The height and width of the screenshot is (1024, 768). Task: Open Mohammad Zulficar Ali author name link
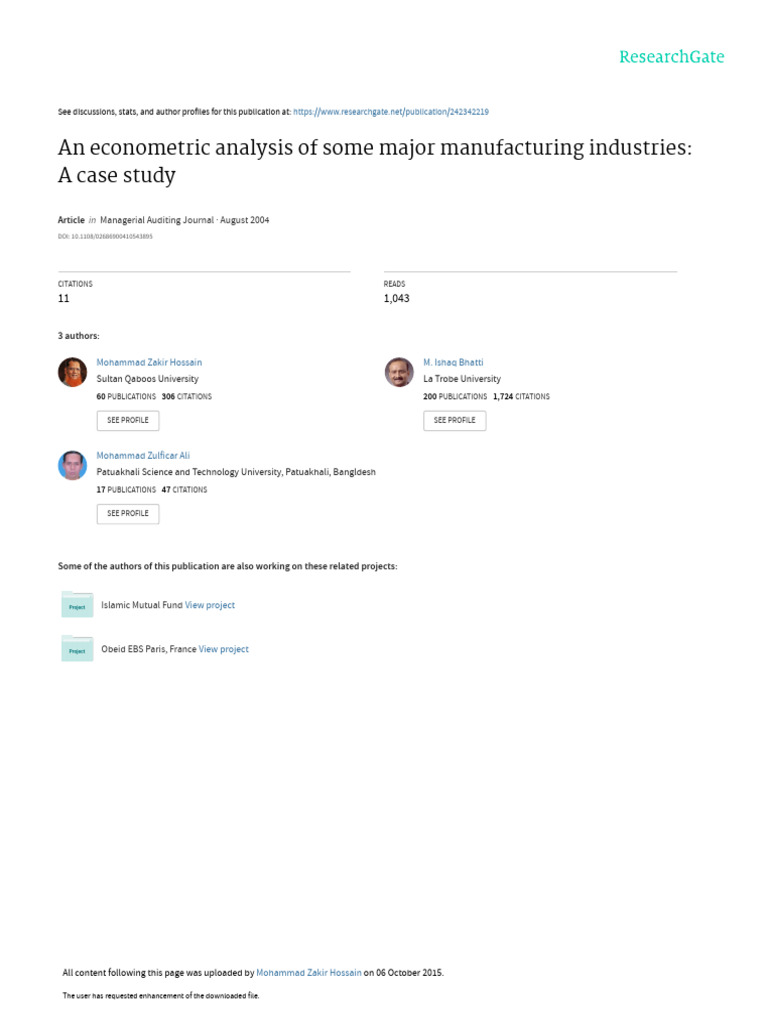(x=143, y=455)
